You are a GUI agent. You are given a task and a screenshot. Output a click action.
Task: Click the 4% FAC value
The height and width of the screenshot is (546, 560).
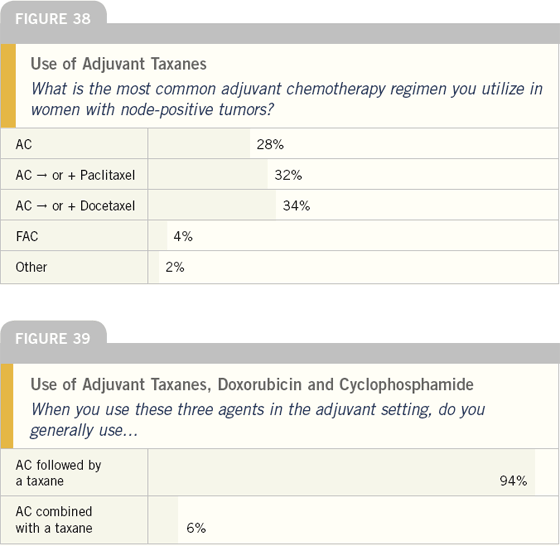183,236
